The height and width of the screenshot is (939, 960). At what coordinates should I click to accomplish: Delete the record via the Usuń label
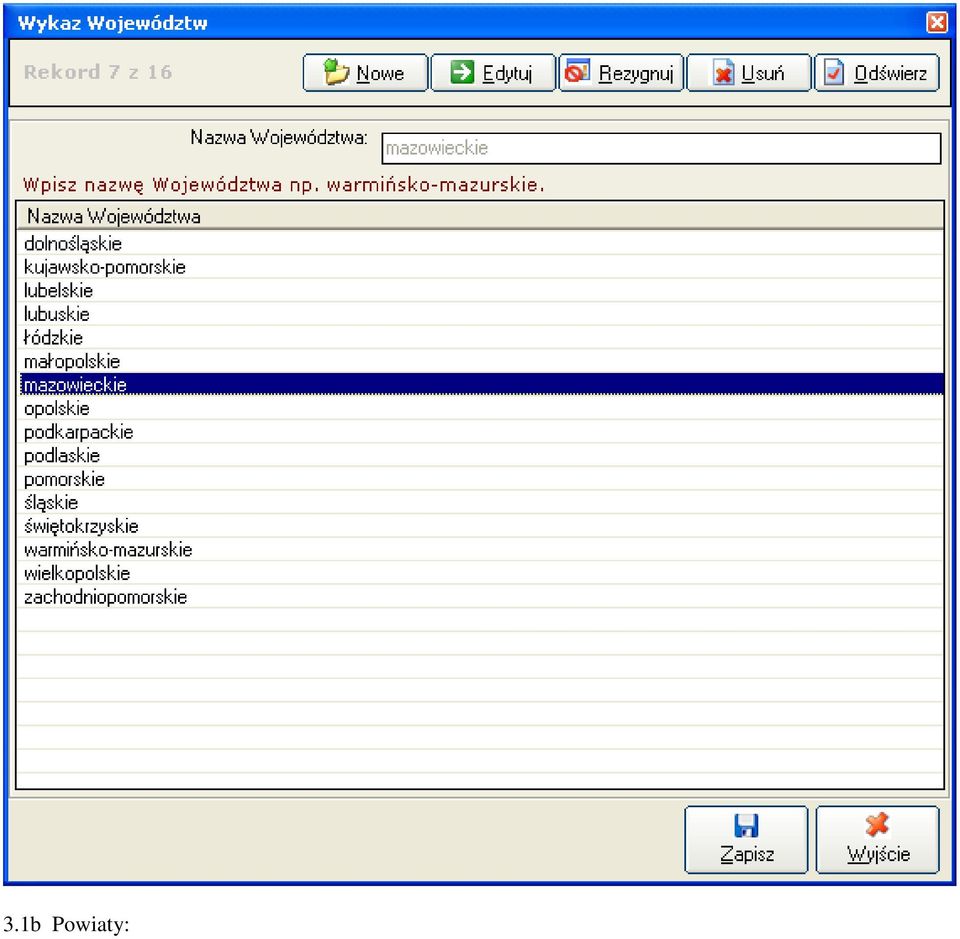762,73
